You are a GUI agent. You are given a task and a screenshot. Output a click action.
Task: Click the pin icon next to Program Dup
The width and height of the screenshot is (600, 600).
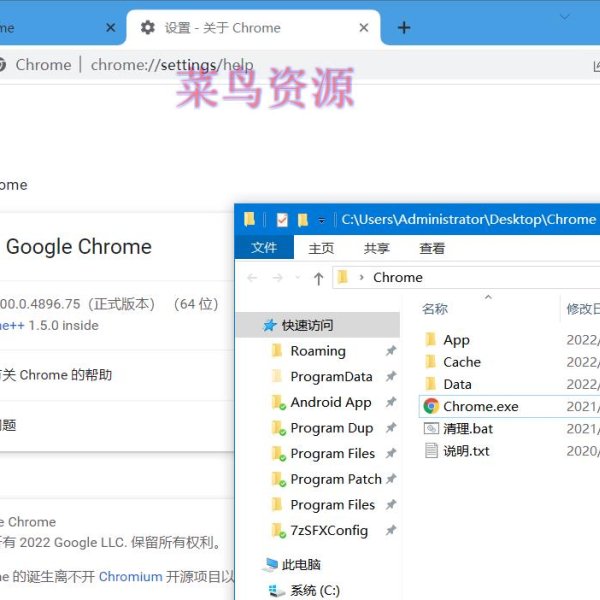[x=391, y=427]
